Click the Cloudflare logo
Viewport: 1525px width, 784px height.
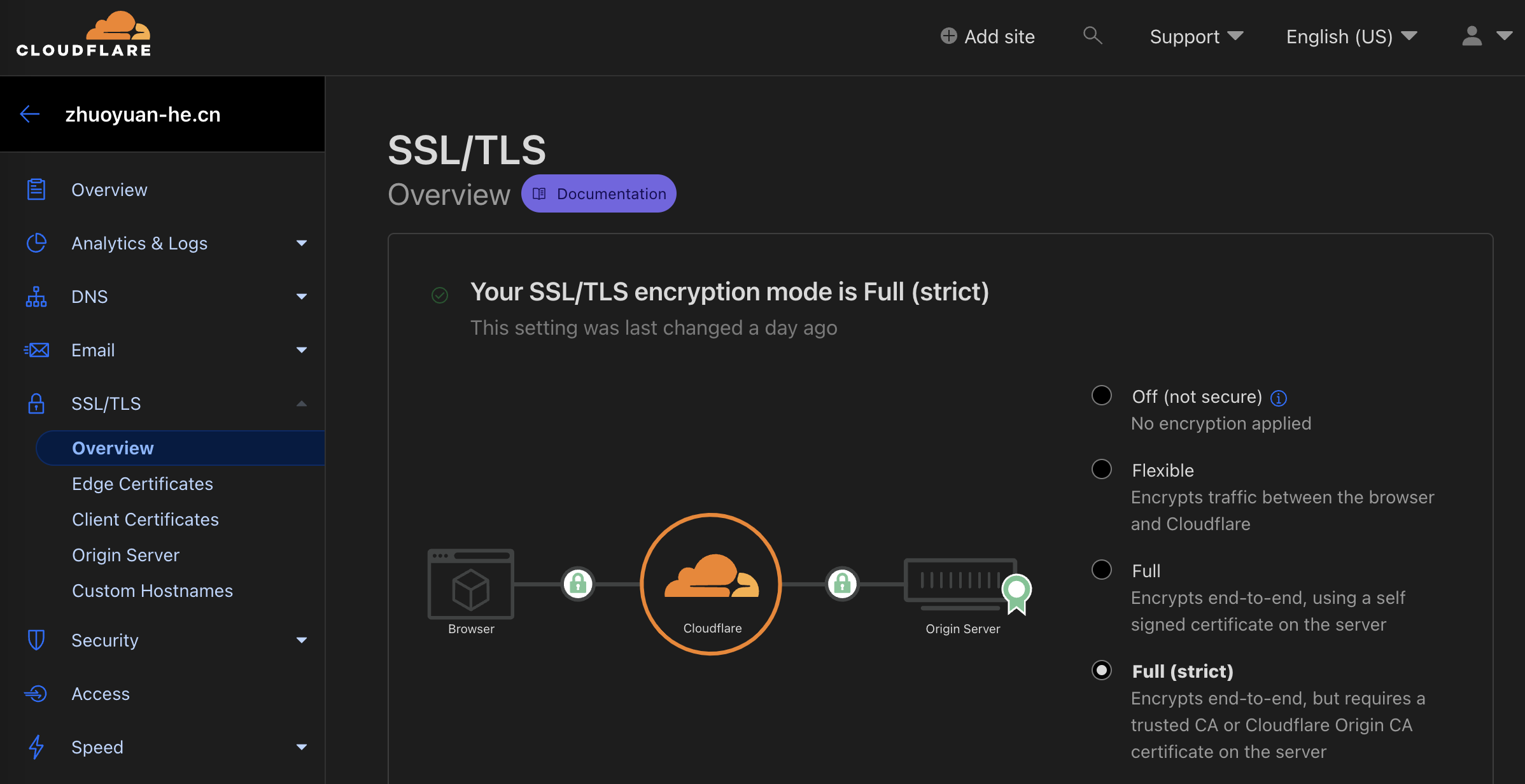(84, 35)
